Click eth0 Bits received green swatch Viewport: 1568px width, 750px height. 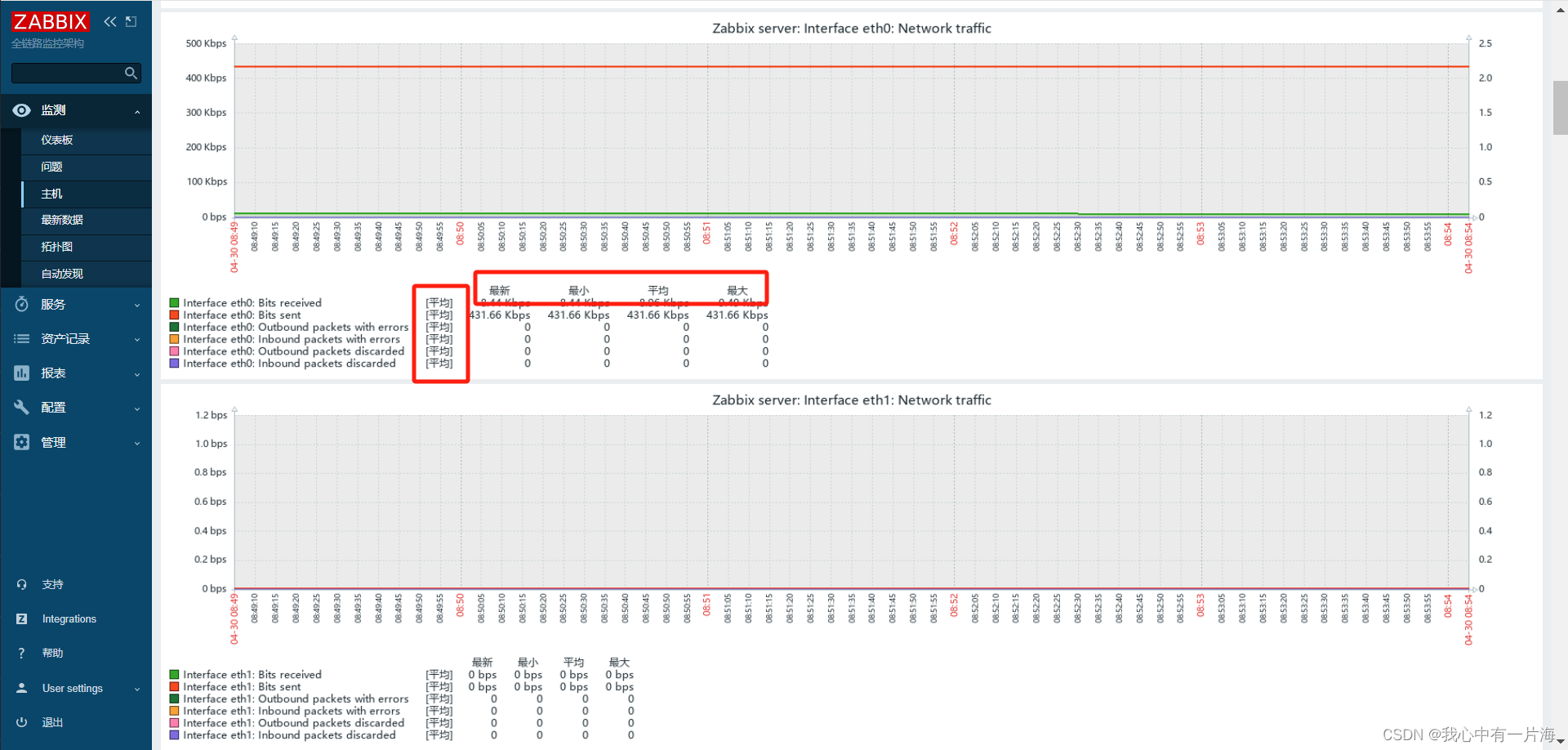click(174, 303)
